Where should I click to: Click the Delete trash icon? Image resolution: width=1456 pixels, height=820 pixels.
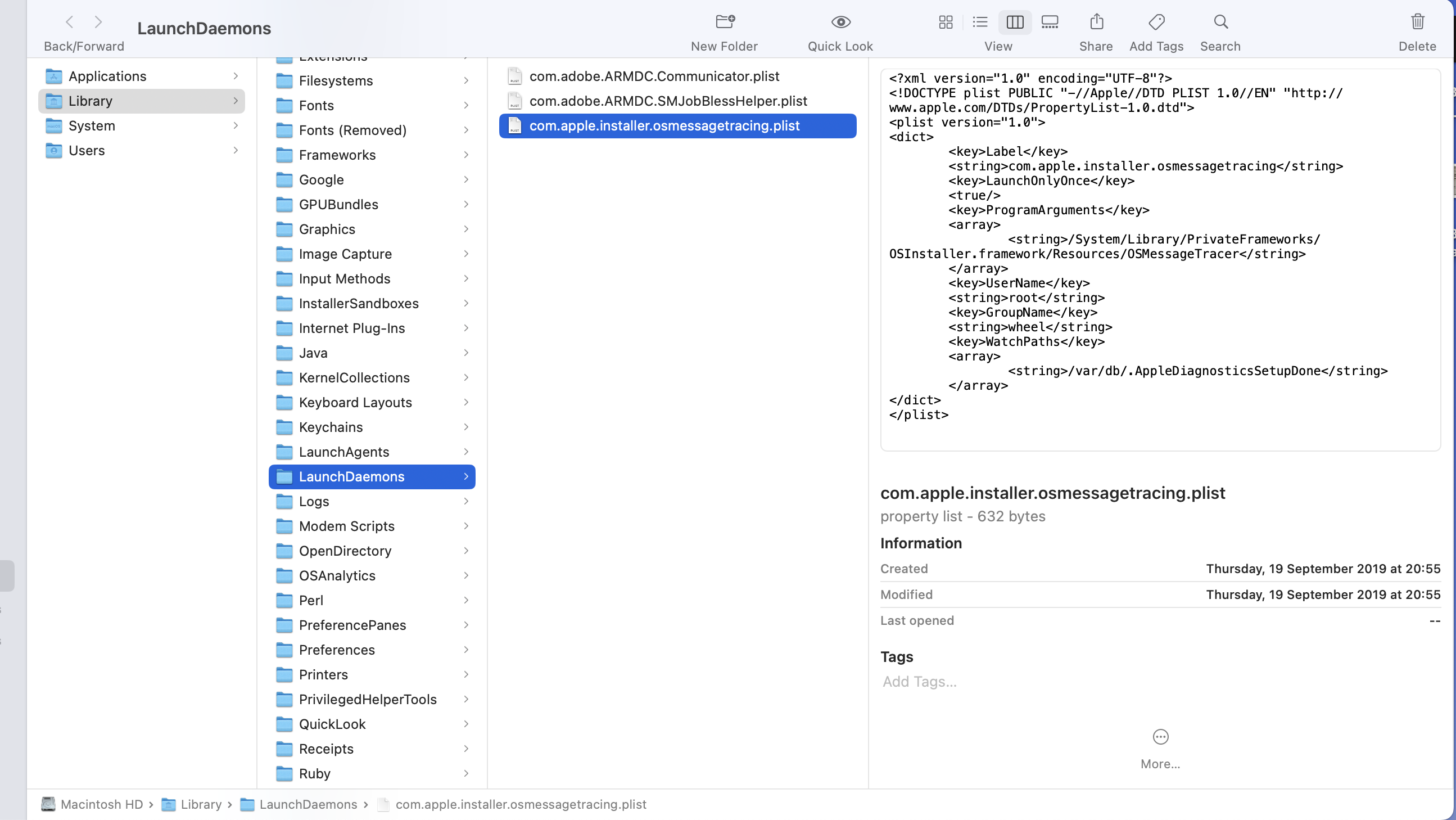1417,22
